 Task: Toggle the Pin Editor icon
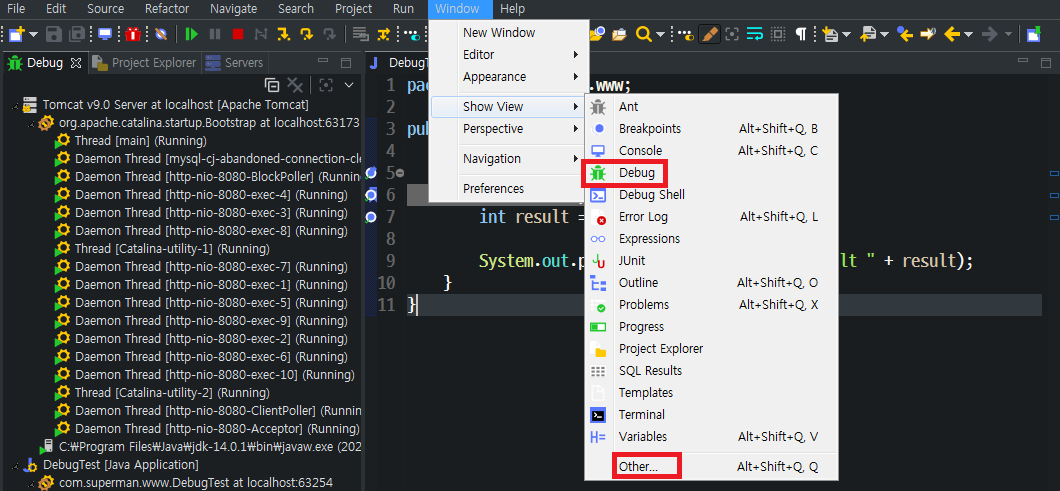pyautogui.click(x=1034, y=34)
